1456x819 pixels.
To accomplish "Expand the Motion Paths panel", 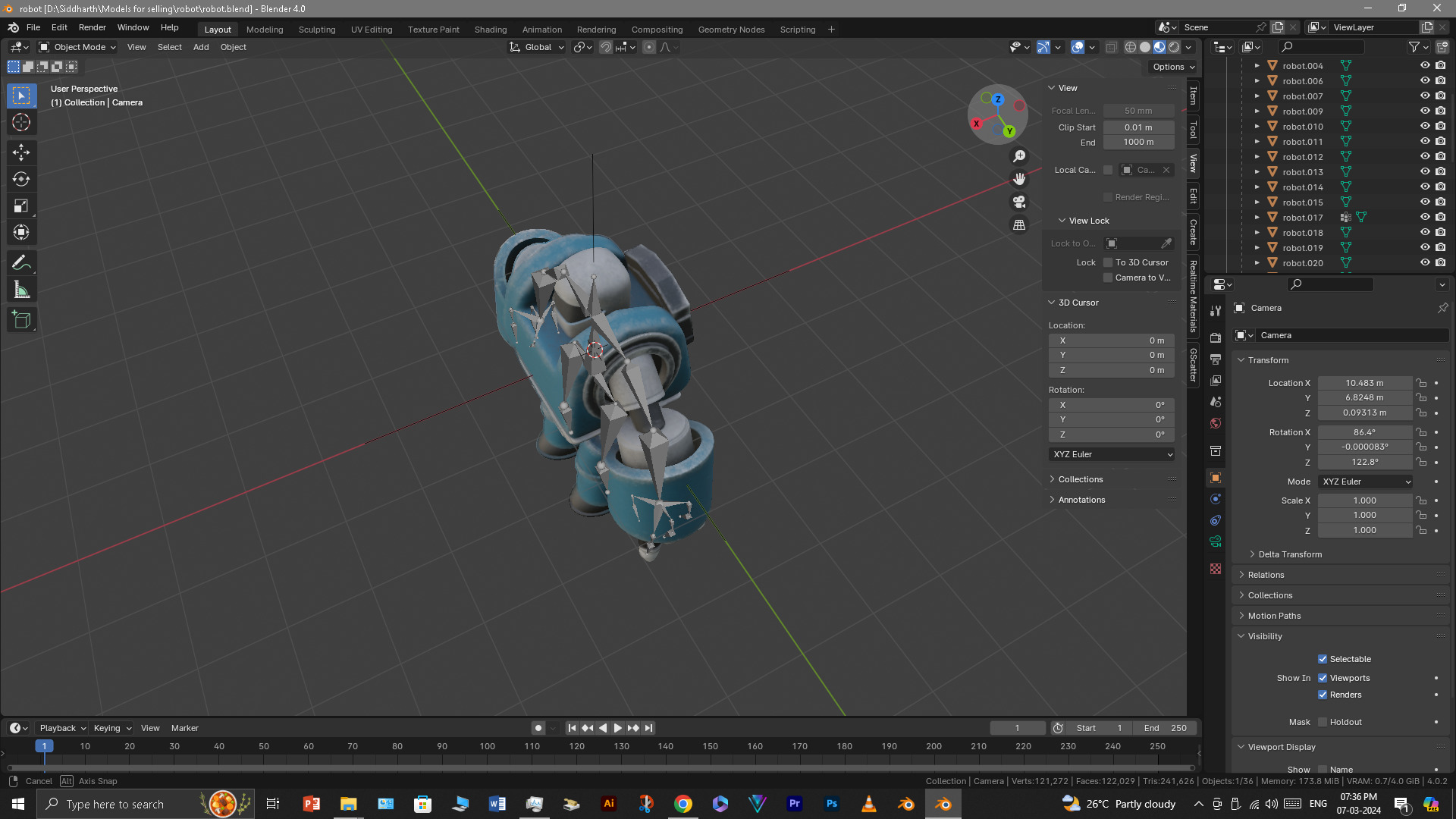I will pos(1273,616).
